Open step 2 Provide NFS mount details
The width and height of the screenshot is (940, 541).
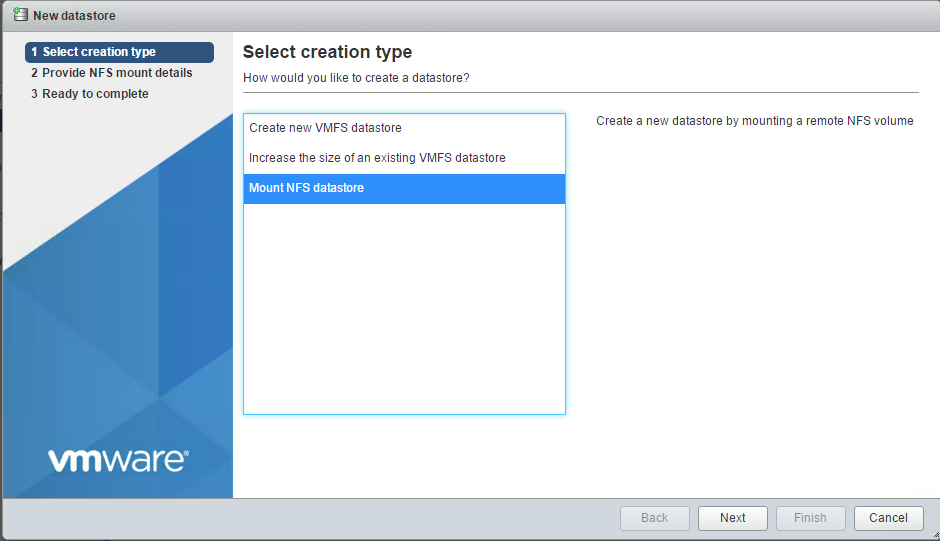coord(112,73)
